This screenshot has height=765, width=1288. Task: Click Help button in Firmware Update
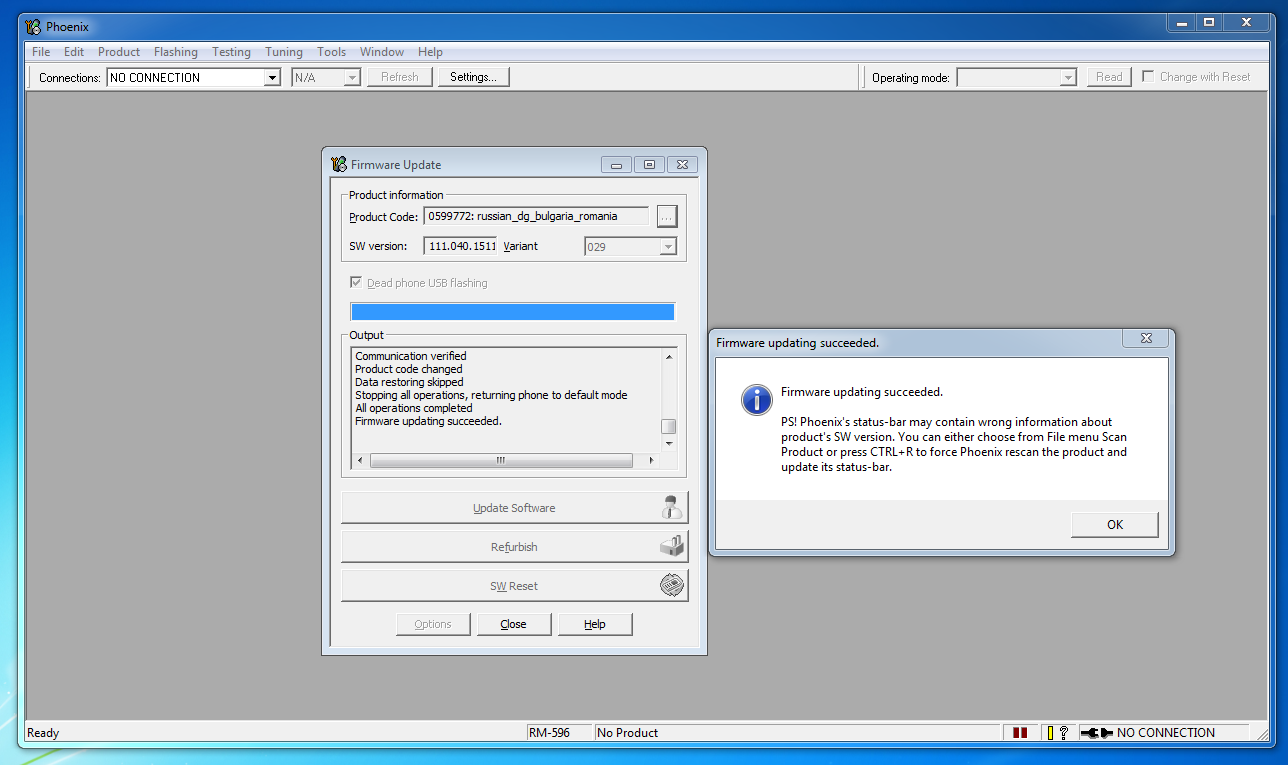595,624
